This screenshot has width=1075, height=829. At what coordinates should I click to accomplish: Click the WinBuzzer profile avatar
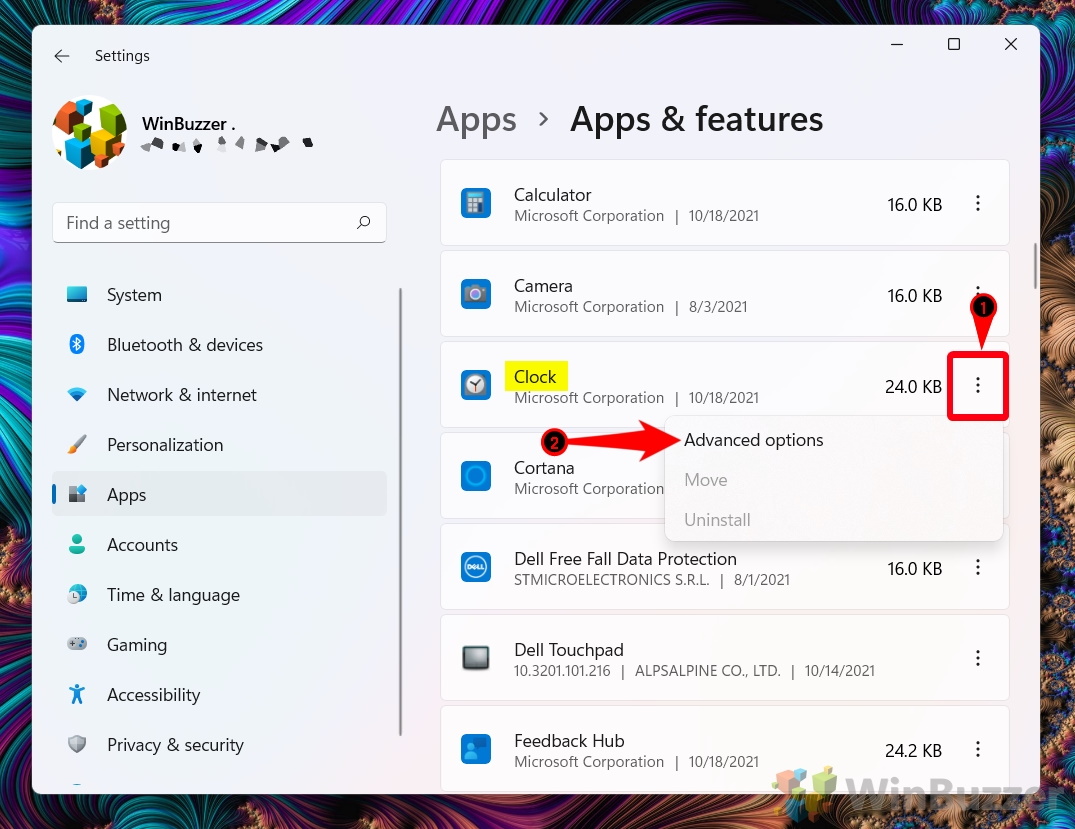(90, 132)
